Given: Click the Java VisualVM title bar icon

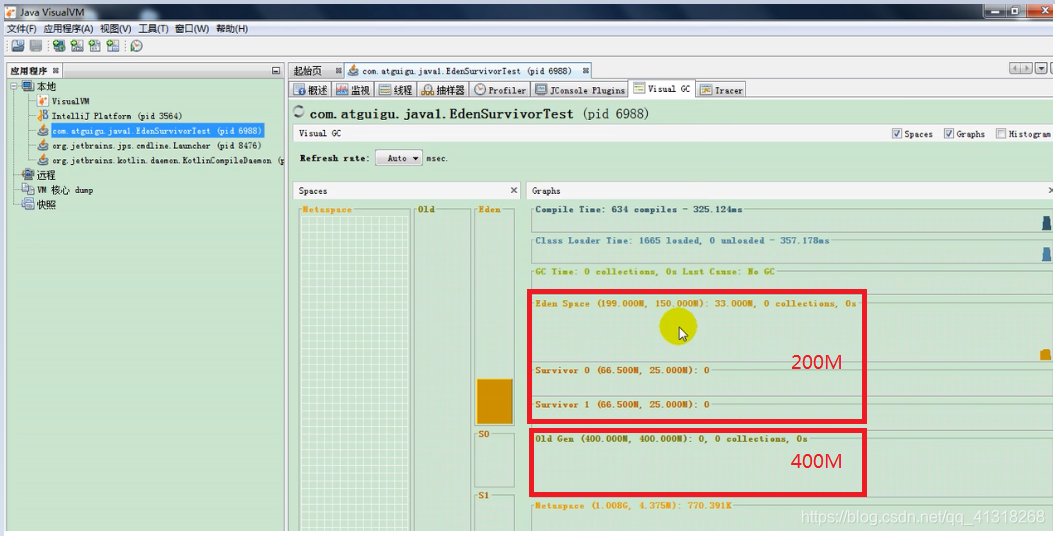Looking at the screenshot, I should click(10, 11).
